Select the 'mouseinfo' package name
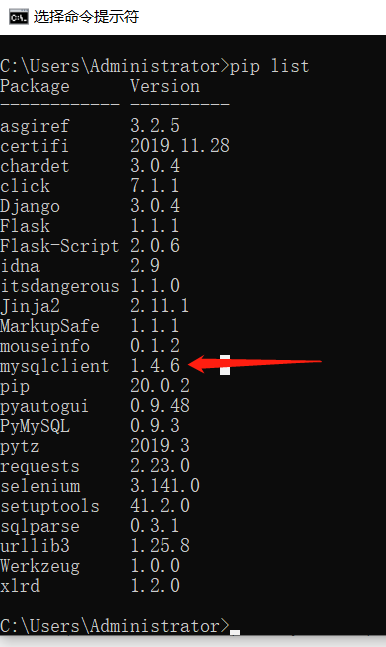Image resolution: width=386 pixels, height=647 pixels. click(45, 346)
